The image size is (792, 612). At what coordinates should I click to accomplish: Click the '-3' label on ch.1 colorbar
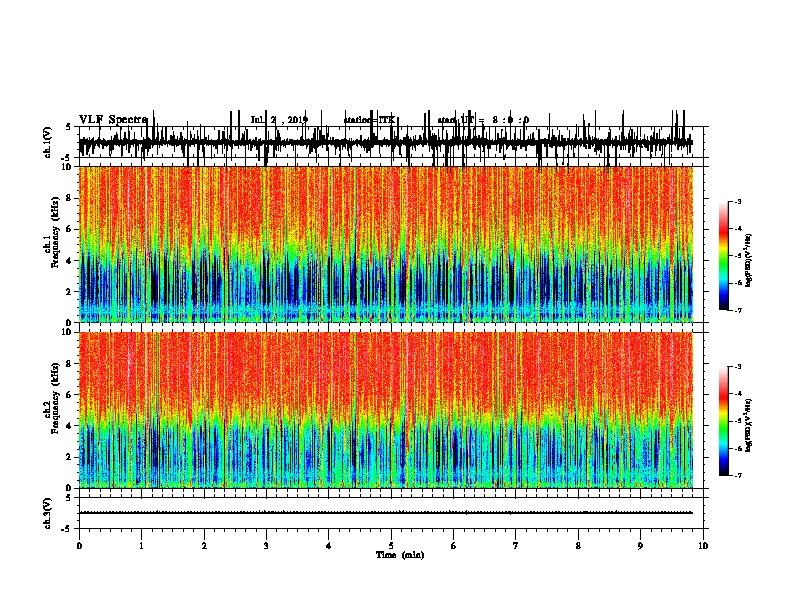pos(738,201)
